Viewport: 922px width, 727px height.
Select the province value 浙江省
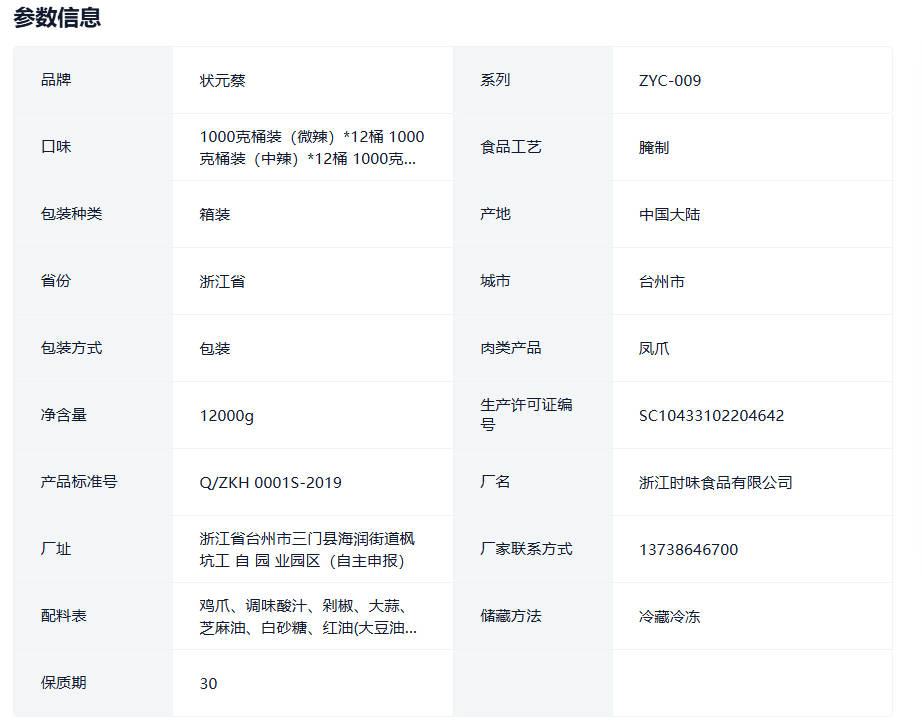point(222,281)
